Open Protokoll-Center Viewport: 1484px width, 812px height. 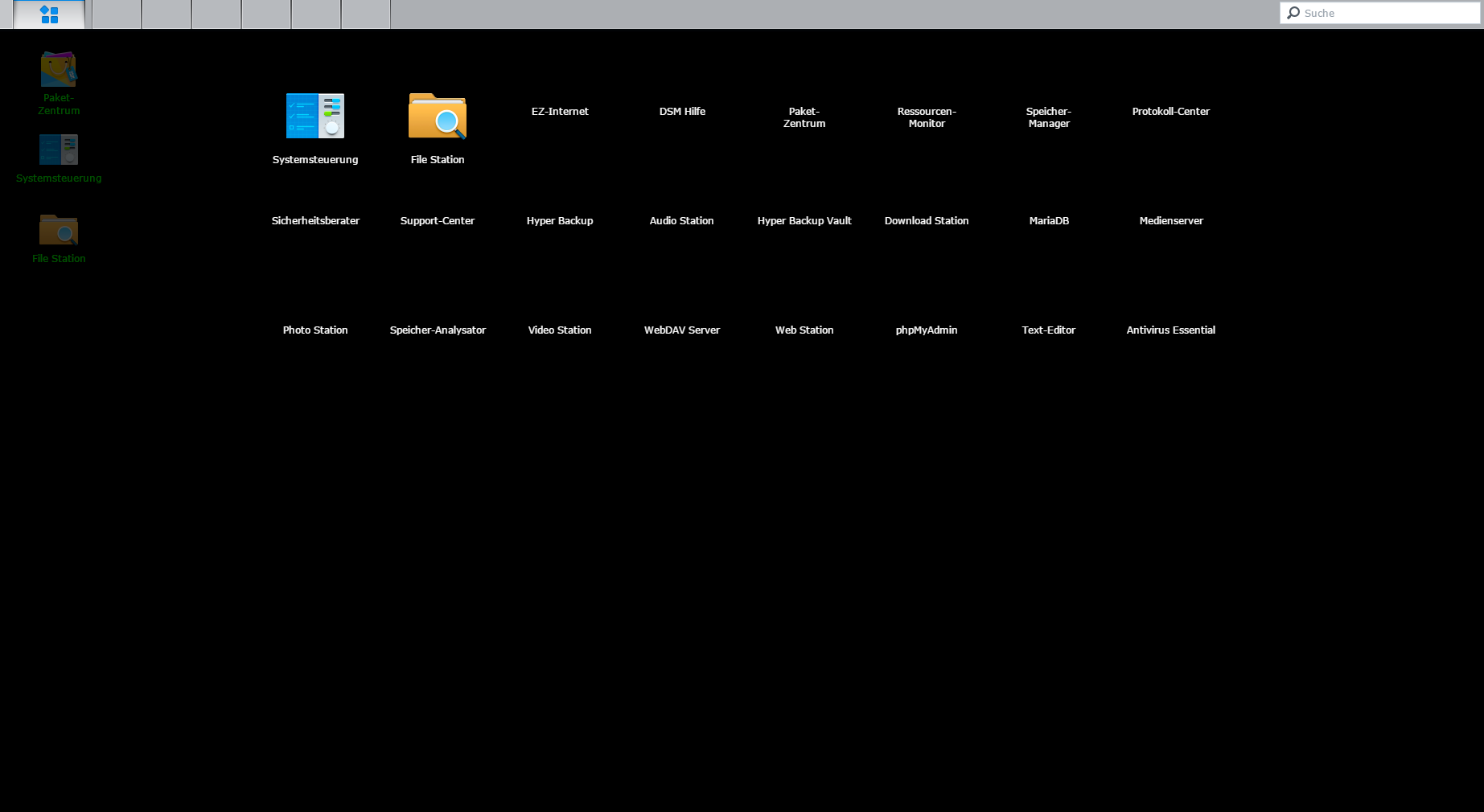(1171, 112)
